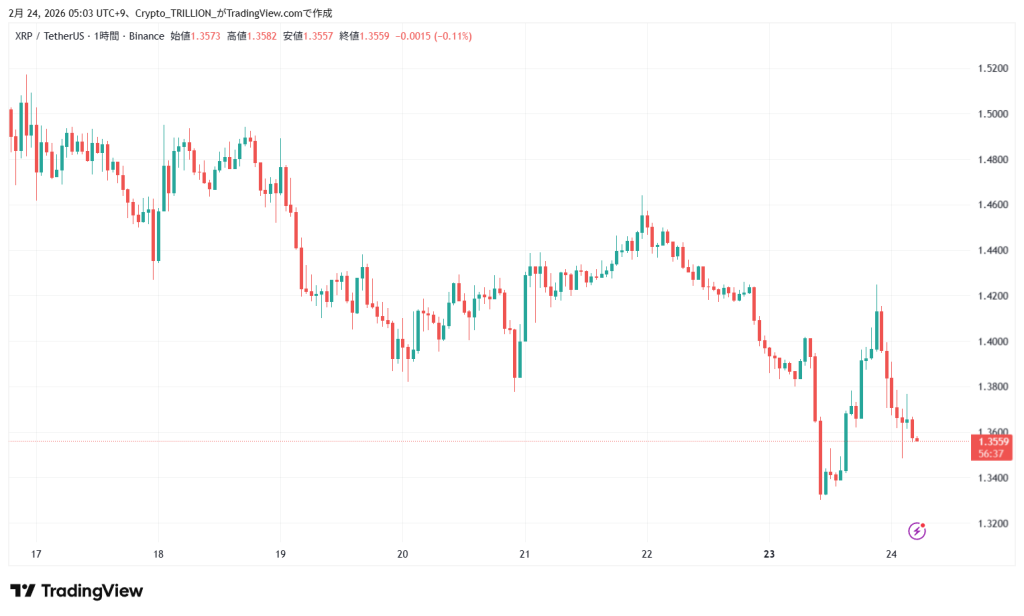
Task: Click the red current price label 1.3559
Action: pyautogui.click(x=993, y=441)
